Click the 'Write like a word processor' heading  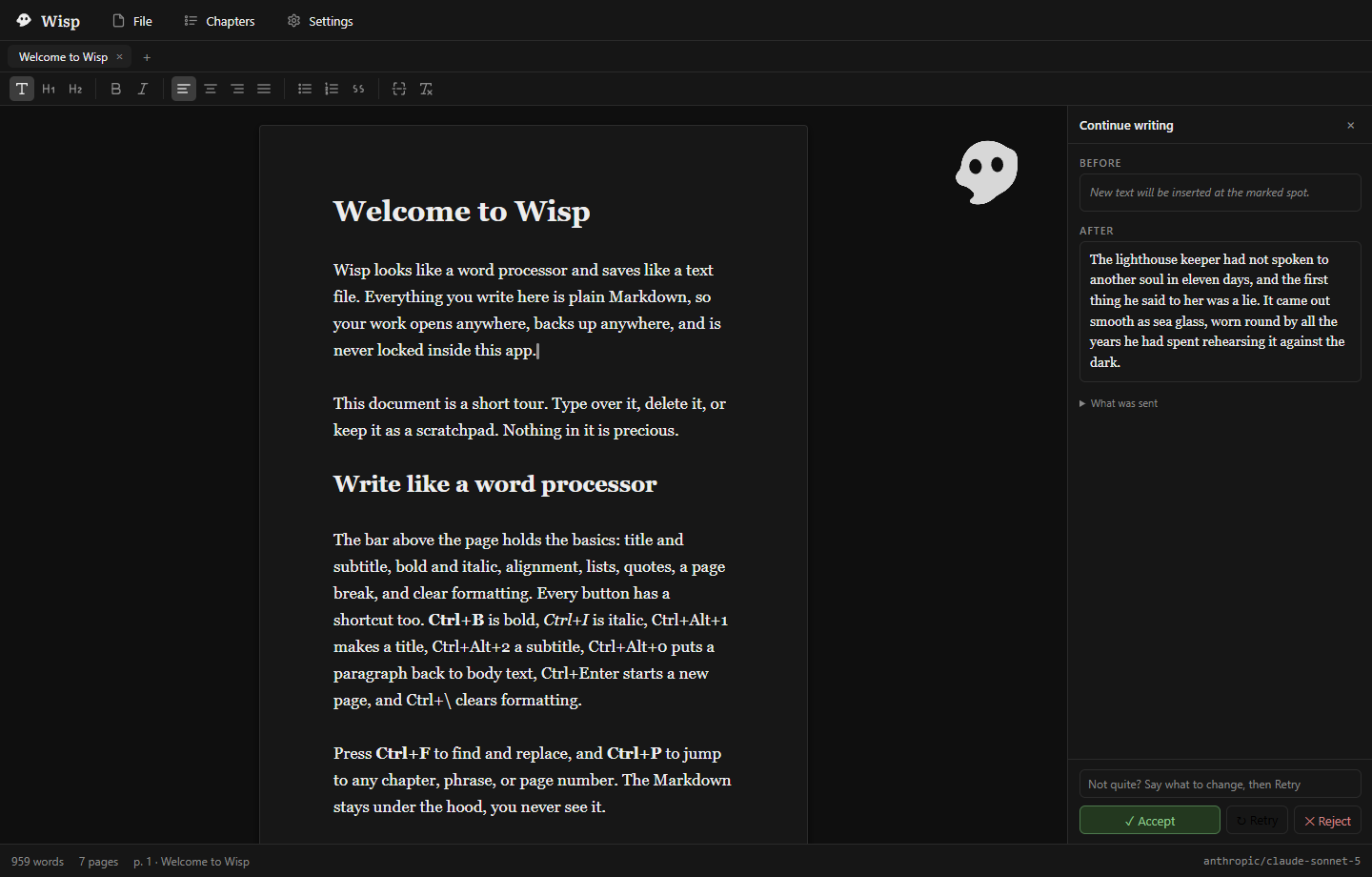[494, 484]
